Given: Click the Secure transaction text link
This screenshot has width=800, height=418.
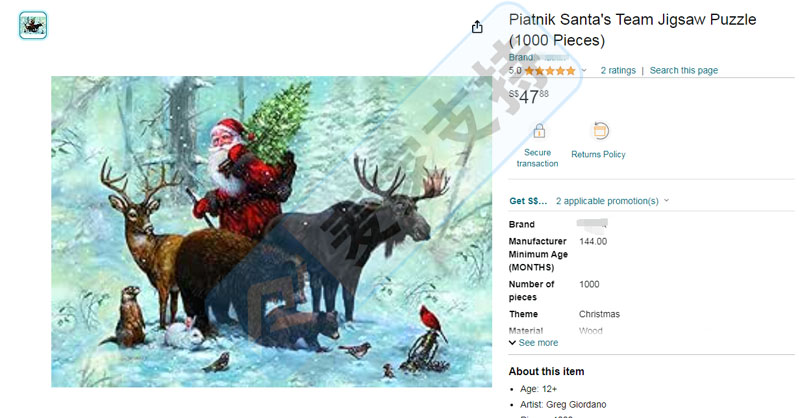Looking at the screenshot, I should [x=537, y=158].
